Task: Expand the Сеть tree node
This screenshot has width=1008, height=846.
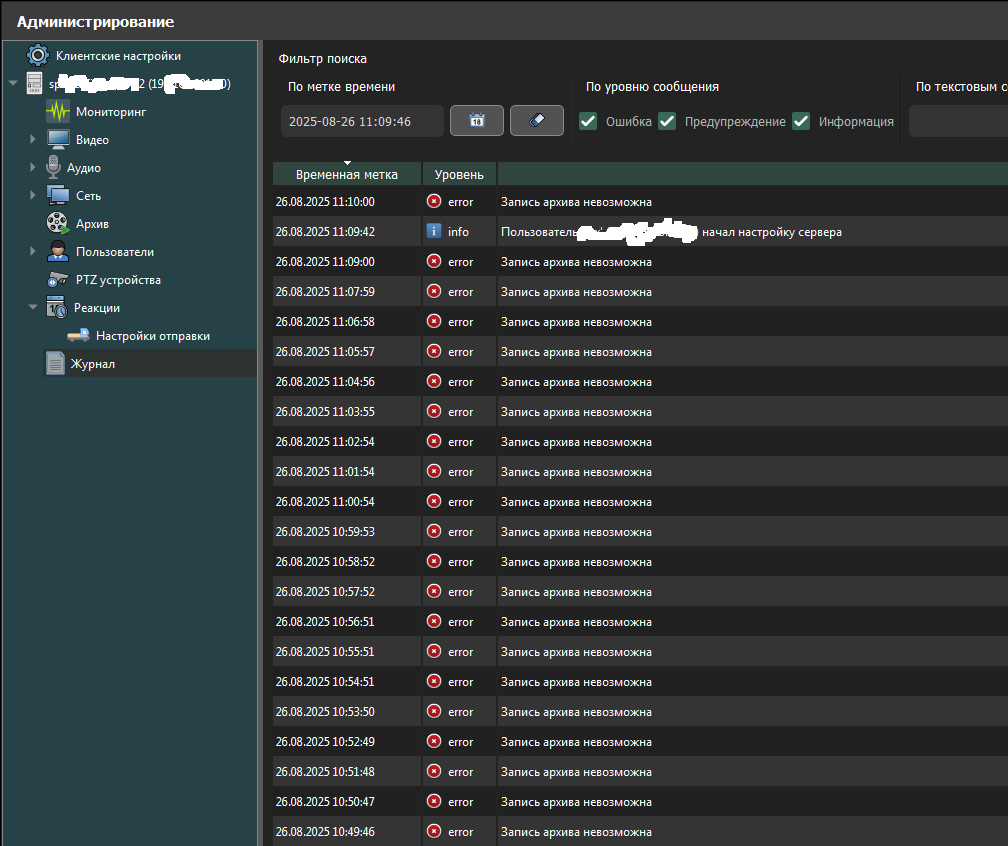Action: click(x=32, y=195)
